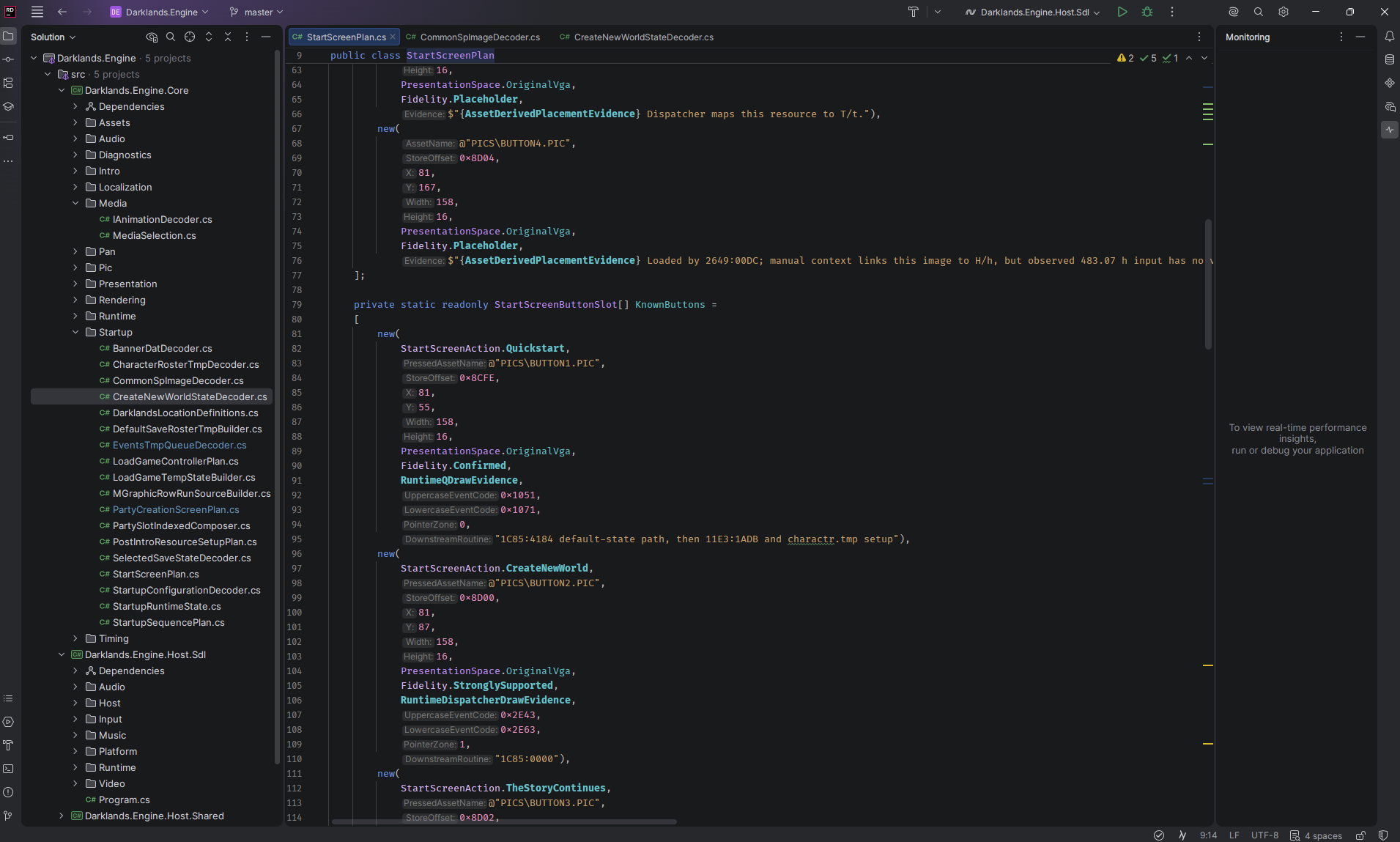The height and width of the screenshot is (842, 1400).
Task: Open more run actions (three dots)
Action: tap(1172, 12)
